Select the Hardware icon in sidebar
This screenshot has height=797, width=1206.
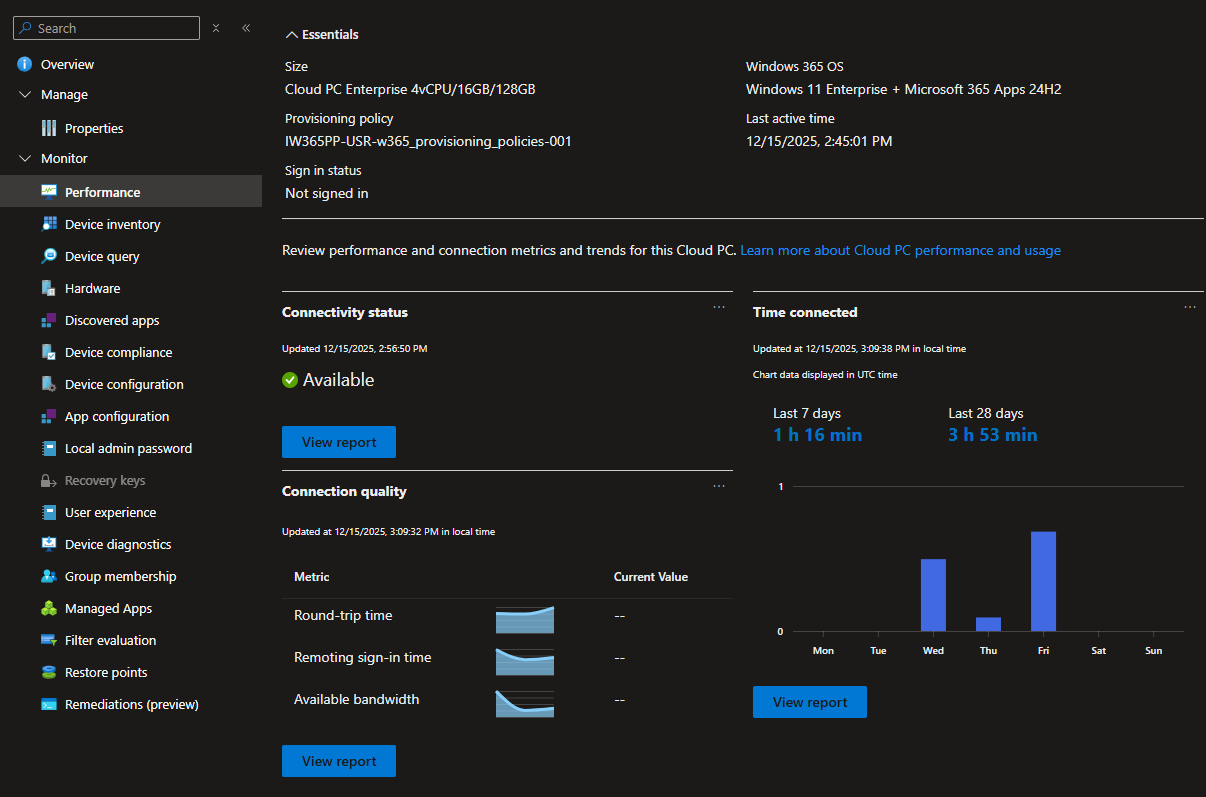[x=49, y=288]
